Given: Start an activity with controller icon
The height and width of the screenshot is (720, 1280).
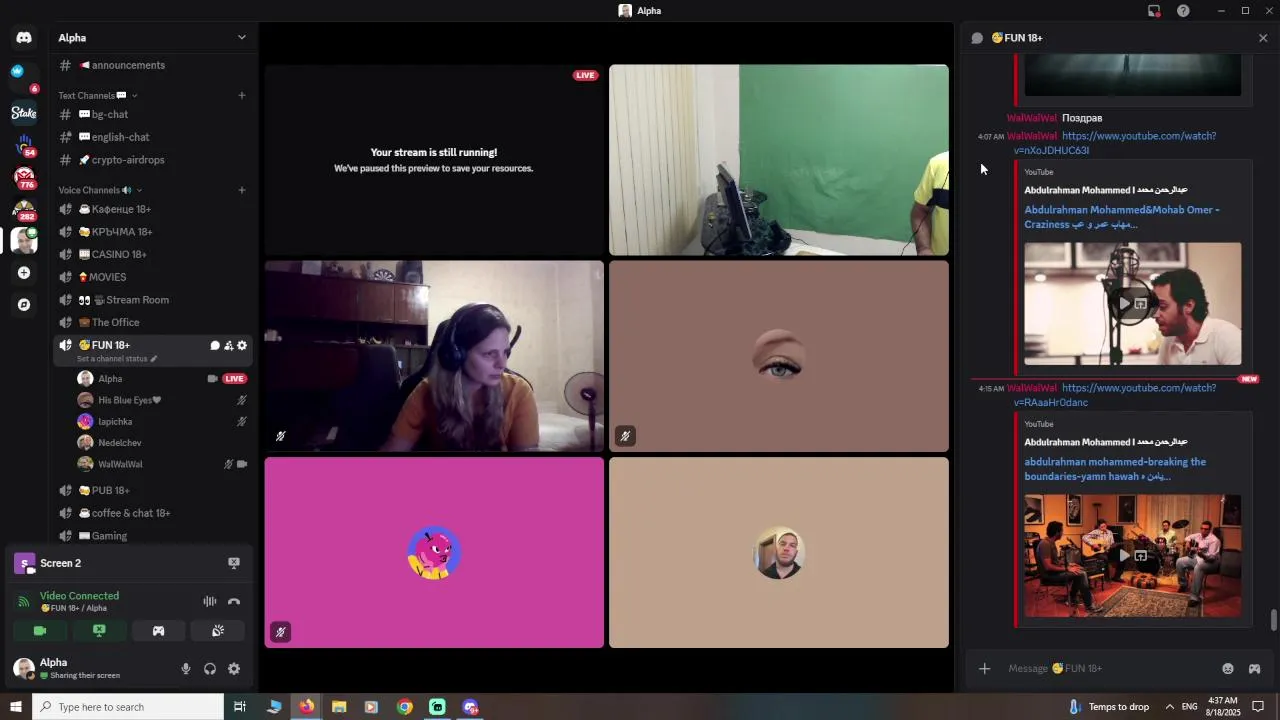Looking at the screenshot, I should (x=158, y=631).
